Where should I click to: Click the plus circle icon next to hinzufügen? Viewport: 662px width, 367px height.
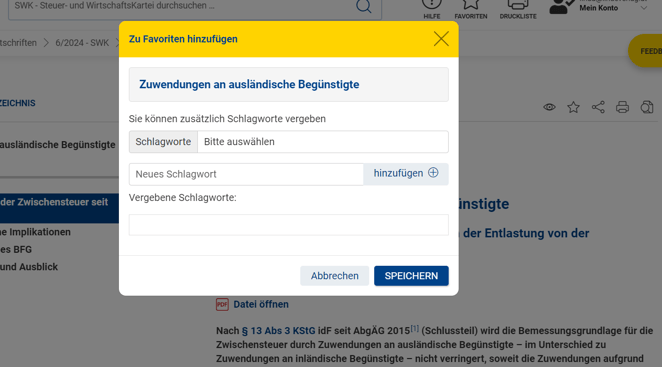coord(433,173)
